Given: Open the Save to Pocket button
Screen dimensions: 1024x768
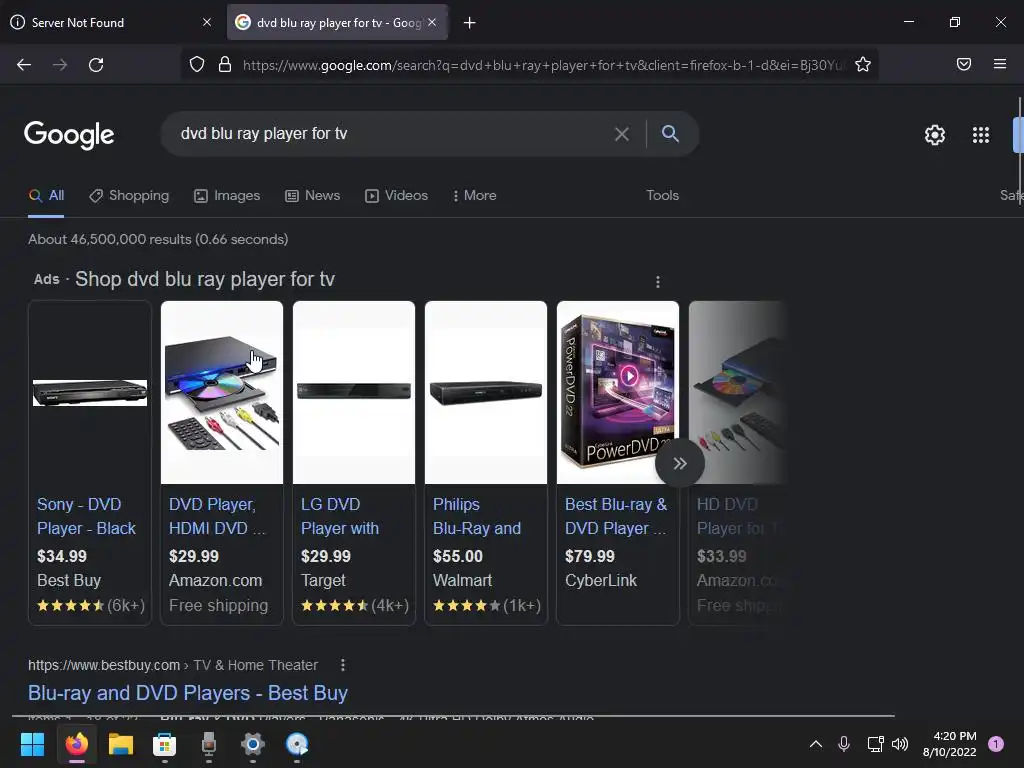Looking at the screenshot, I should coord(963,64).
